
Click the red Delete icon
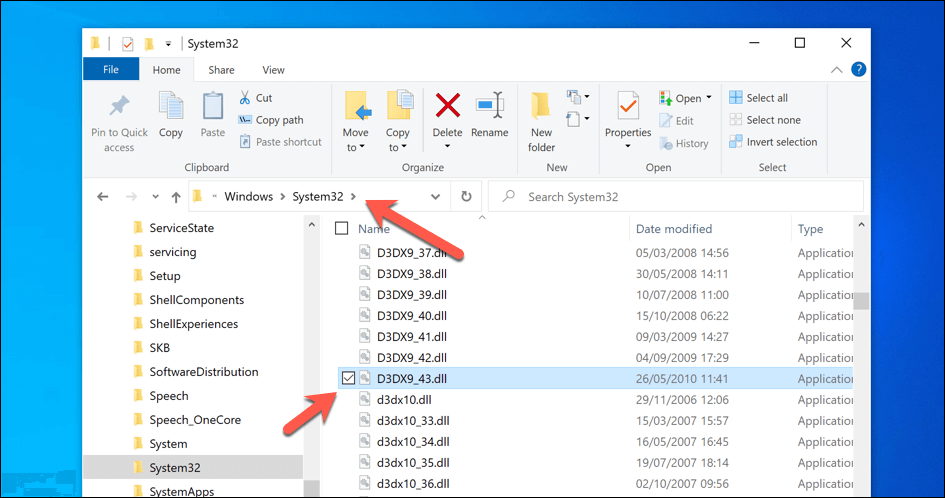coord(448,106)
